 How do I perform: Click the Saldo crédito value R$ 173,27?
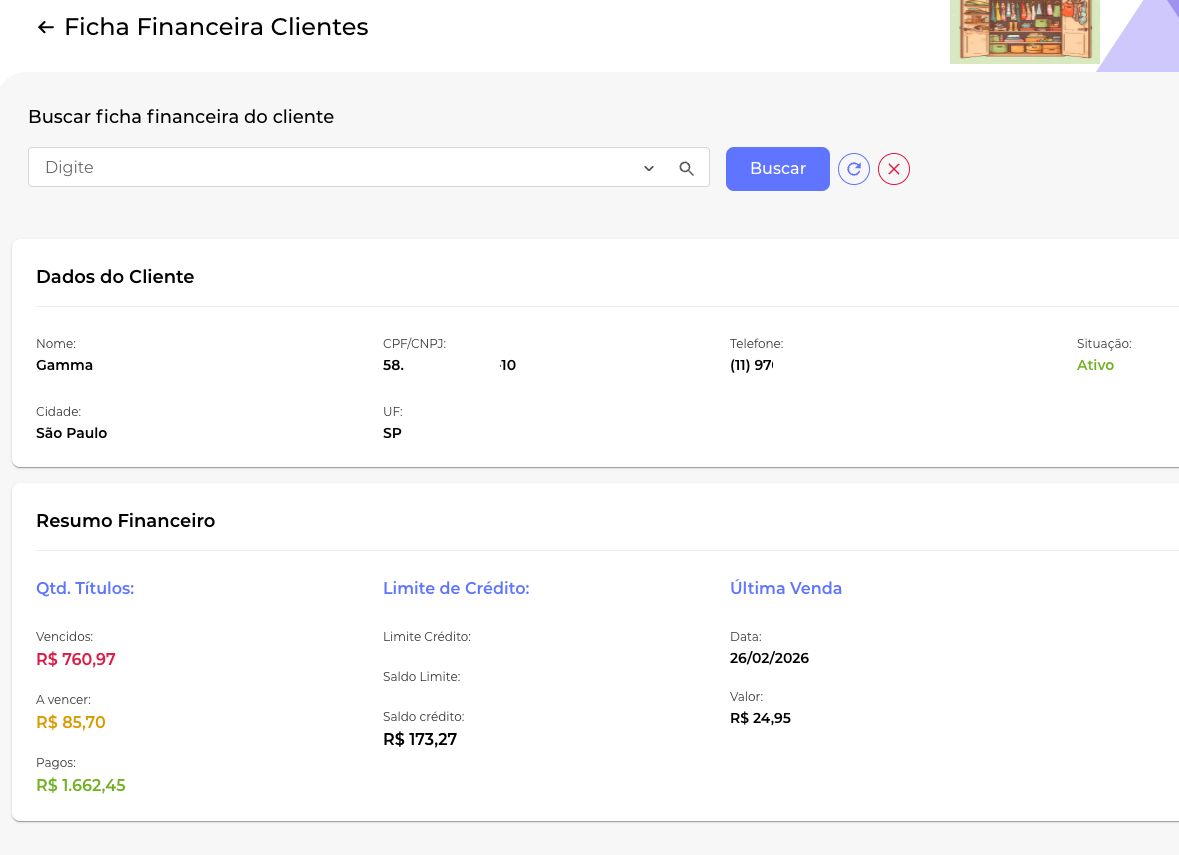click(x=420, y=740)
